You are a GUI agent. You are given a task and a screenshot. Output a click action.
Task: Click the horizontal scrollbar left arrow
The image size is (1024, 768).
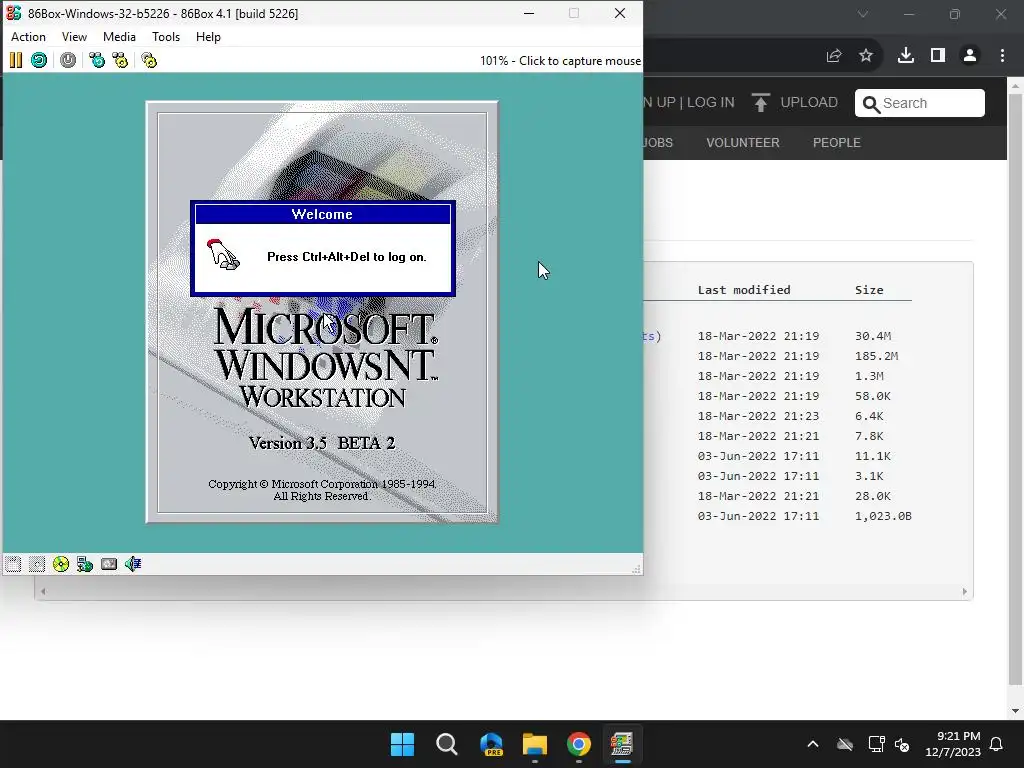43,592
